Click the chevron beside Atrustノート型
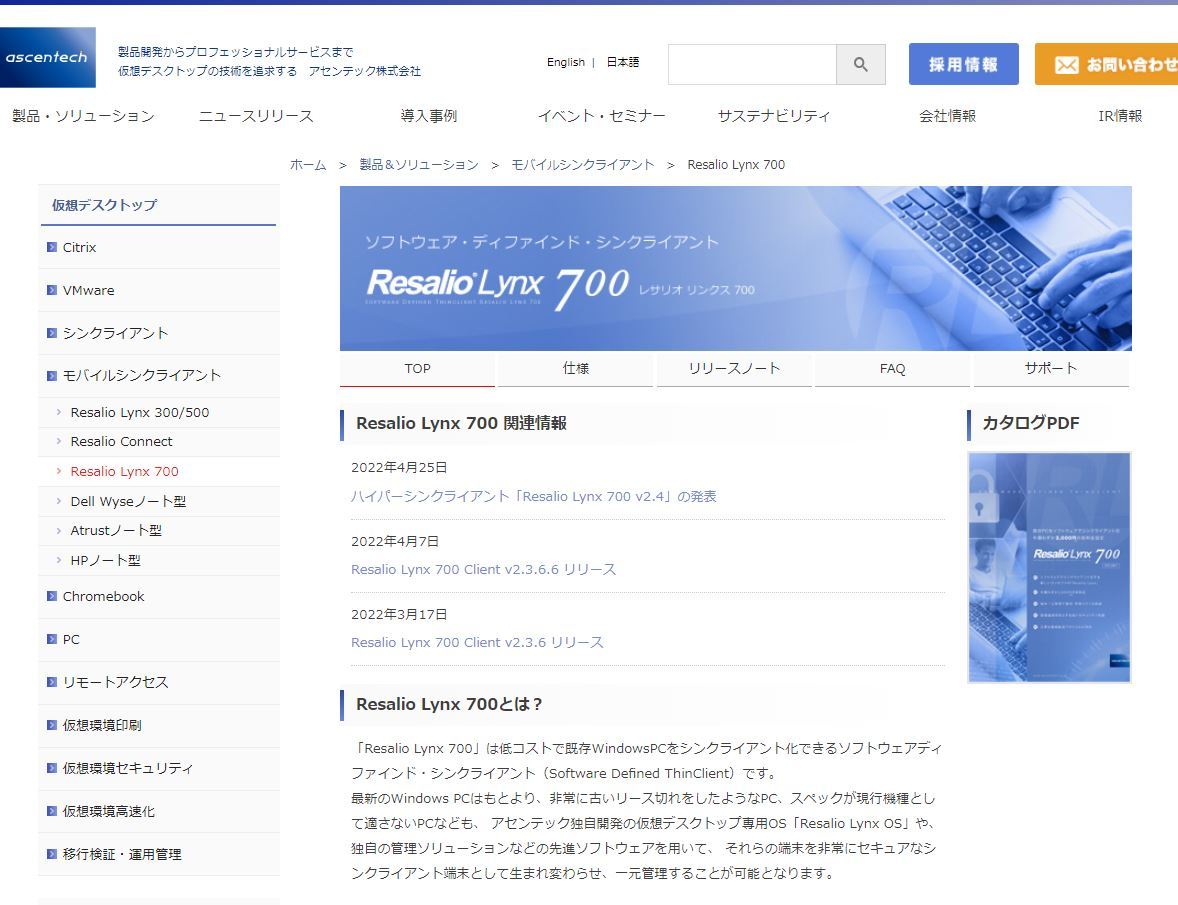 pyautogui.click(x=59, y=530)
